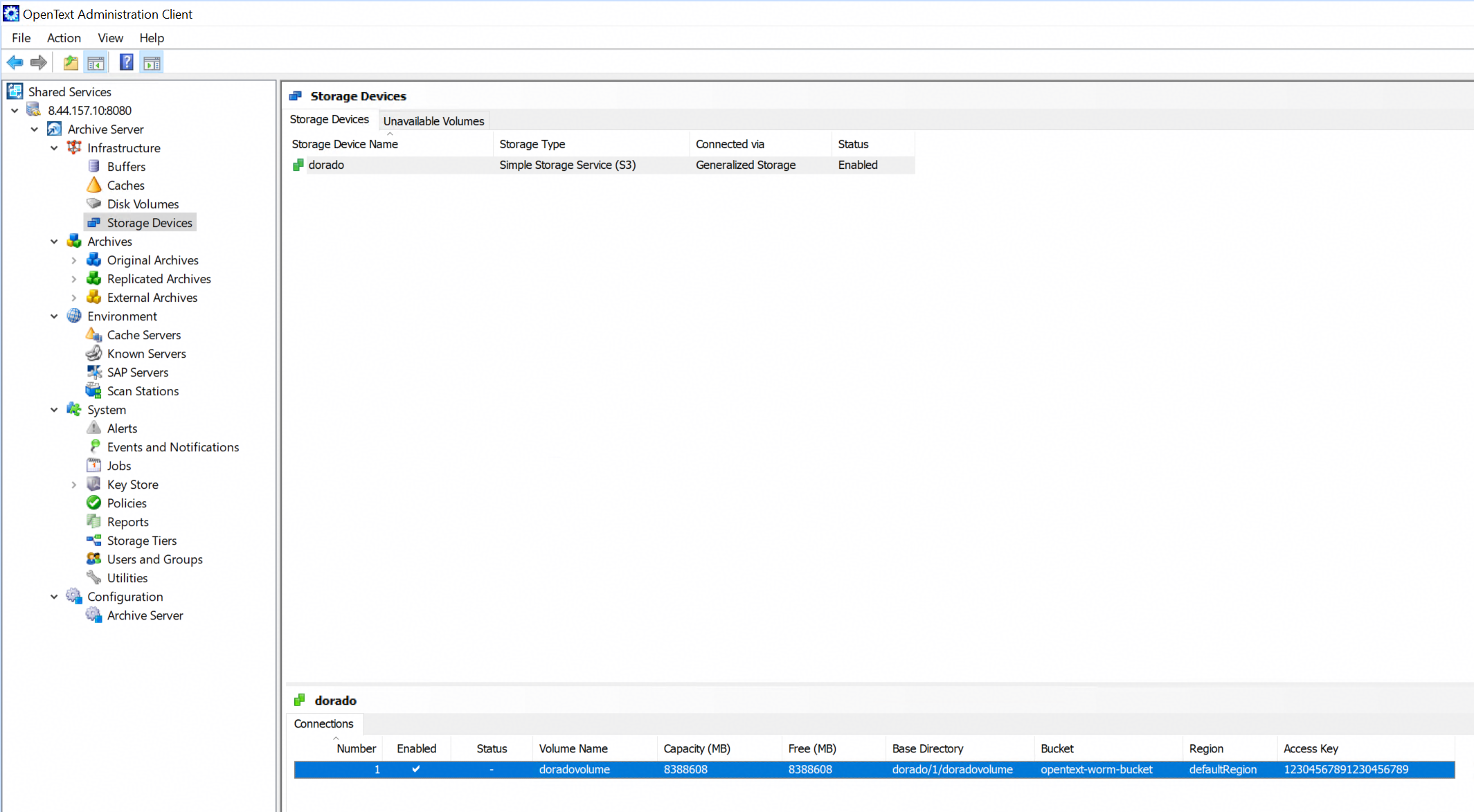Open the View menu
Viewport: 1474px width, 812px height.
(110, 37)
